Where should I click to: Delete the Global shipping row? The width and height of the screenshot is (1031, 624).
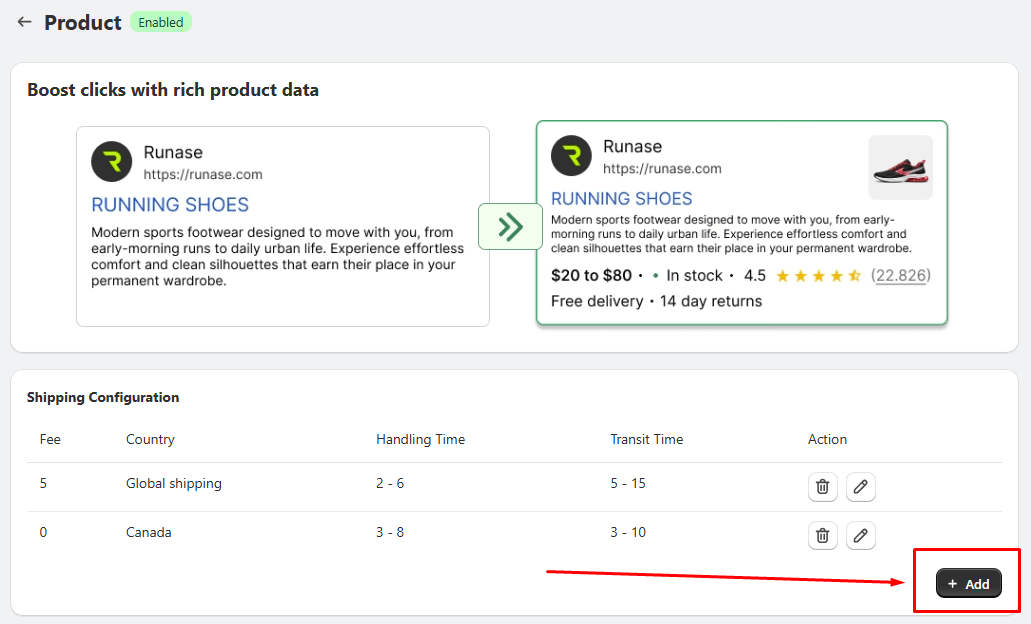pos(822,487)
